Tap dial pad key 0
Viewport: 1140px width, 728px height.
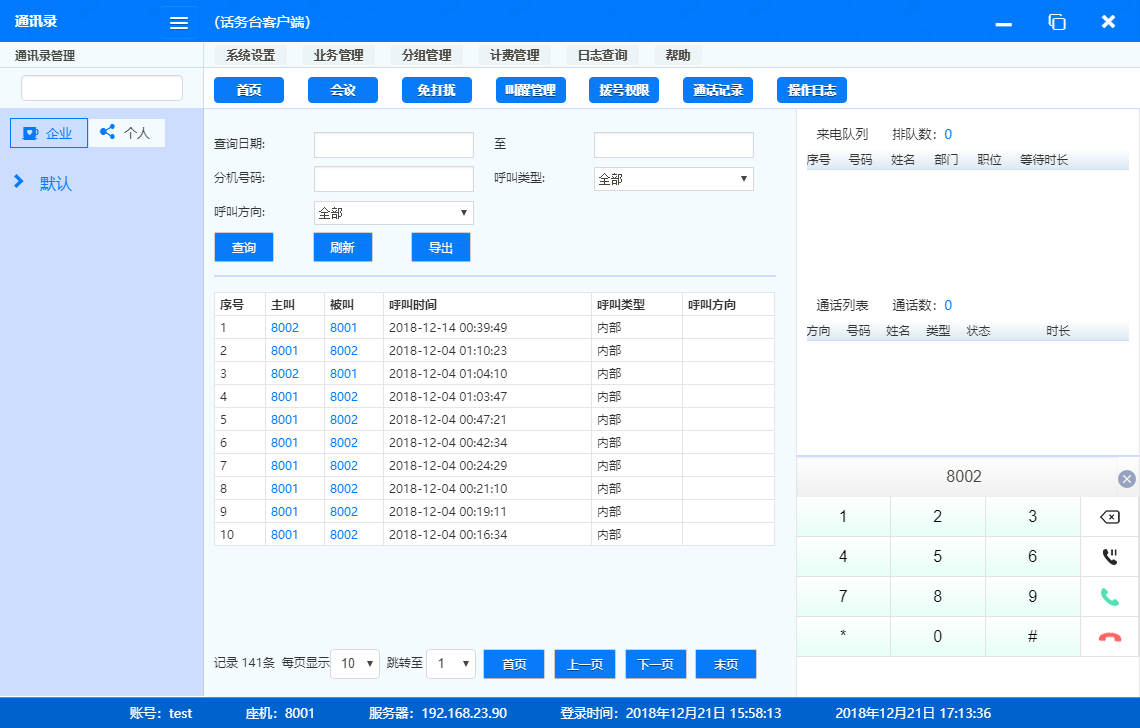pos(938,637)
